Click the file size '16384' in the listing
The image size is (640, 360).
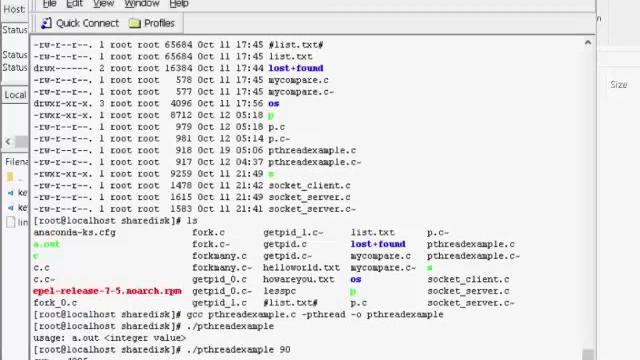tap(178, 68)
